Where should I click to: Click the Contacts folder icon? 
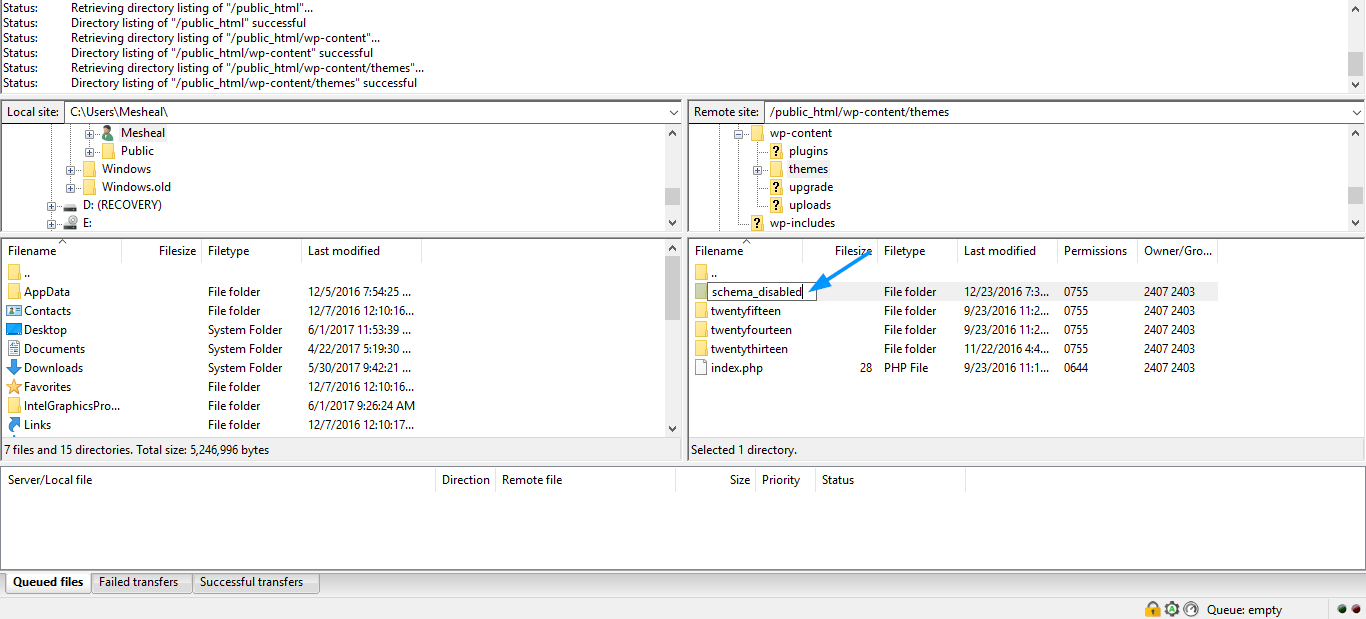point(14,311)
